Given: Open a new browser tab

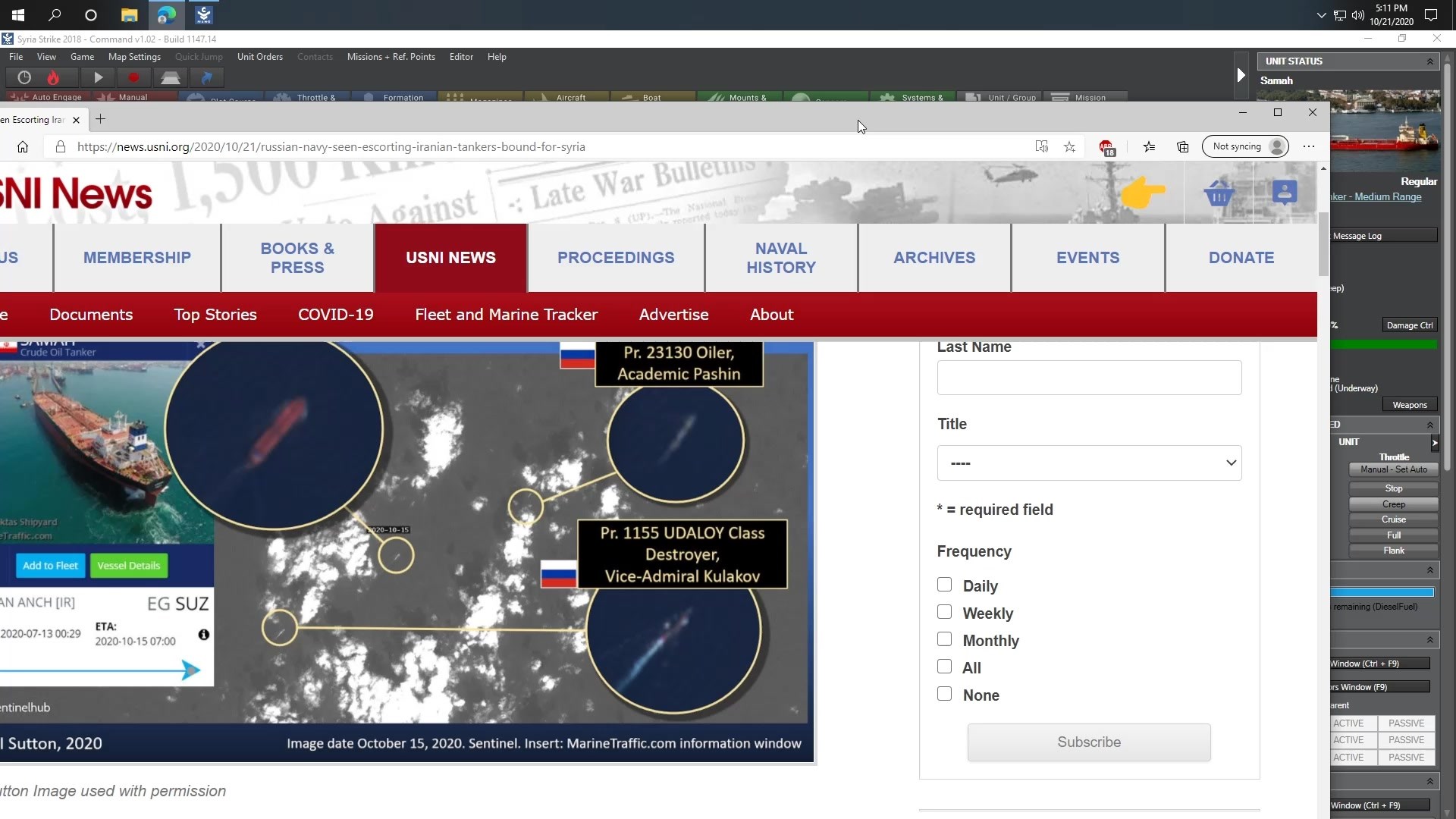Looking at the screenshot, I should (100, 119).
